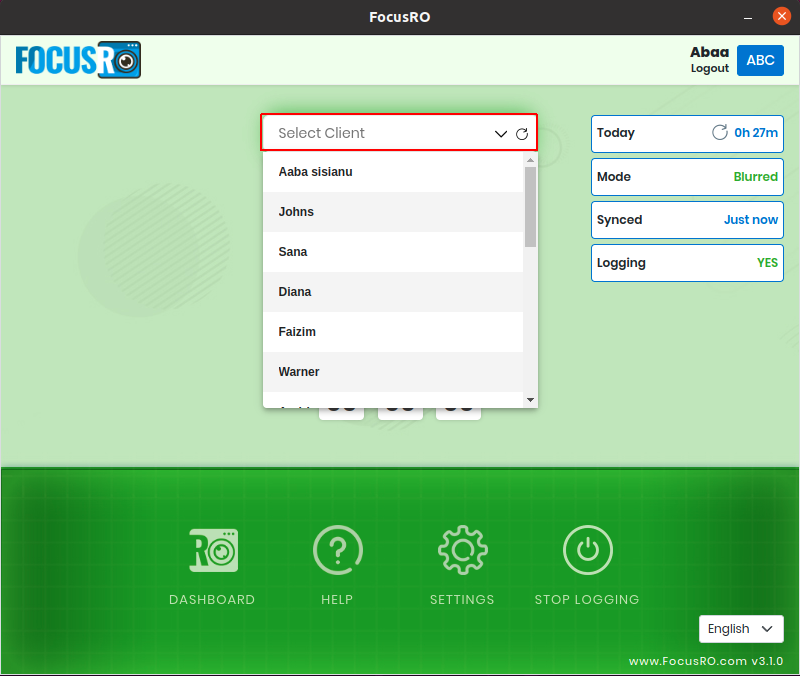This screenshot has height=676, width=800.
Task: Click www.FocusRO.com v3.1.0 footer text
Action: [x=706, y=661]
